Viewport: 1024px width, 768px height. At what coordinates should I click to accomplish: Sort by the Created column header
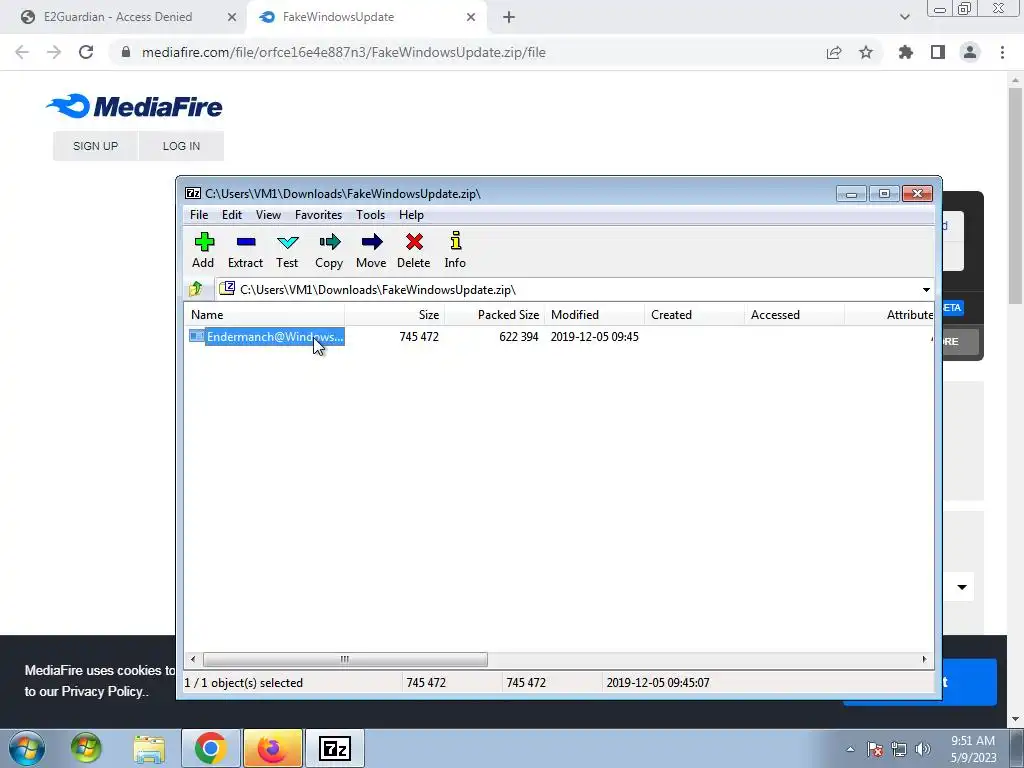pyautogui.click(x=694, y=315)
